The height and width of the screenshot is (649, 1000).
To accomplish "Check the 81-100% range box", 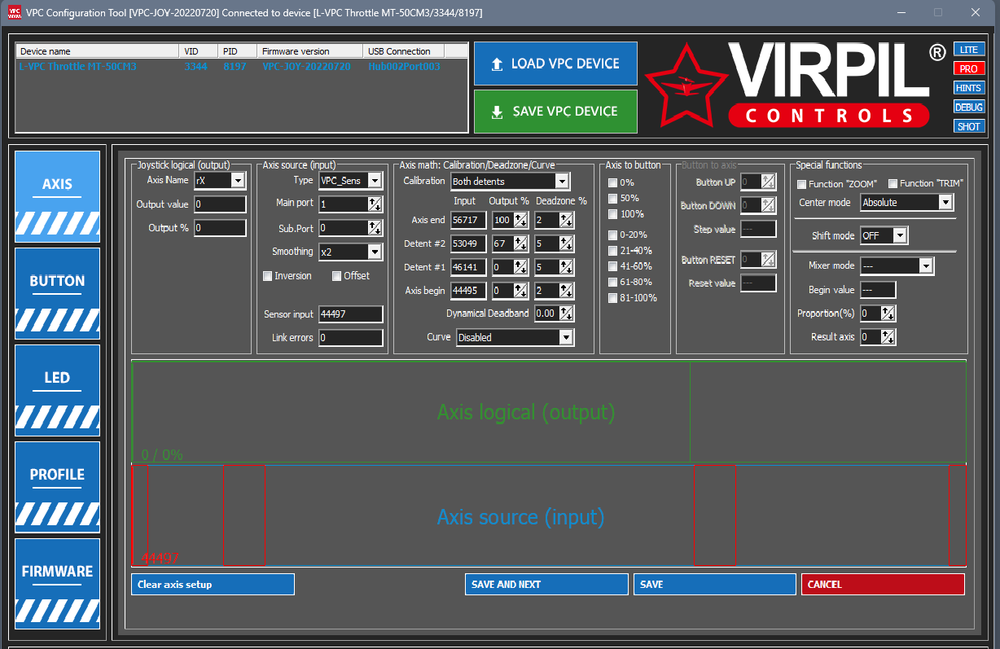I will [x=613, y=298].
